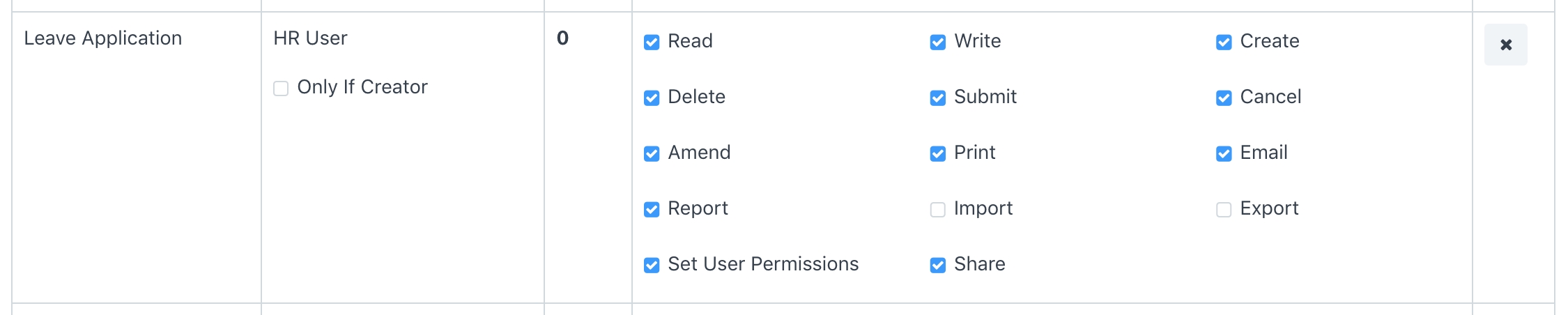
Task: Click the HR User role label
Action: point(310,38)
